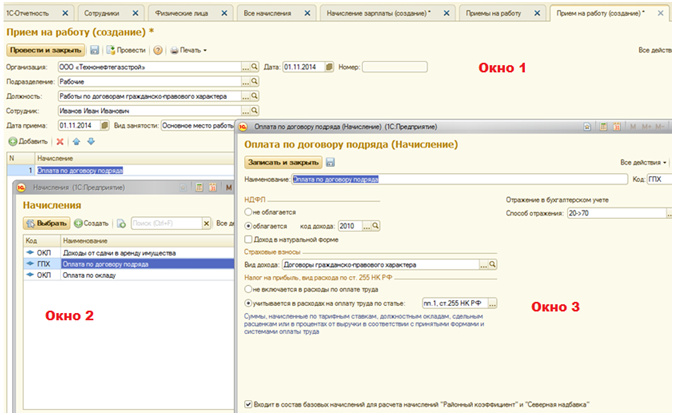674x415 pixels.
Task: Click the Провести toolbar button
Action: [126, 50]
